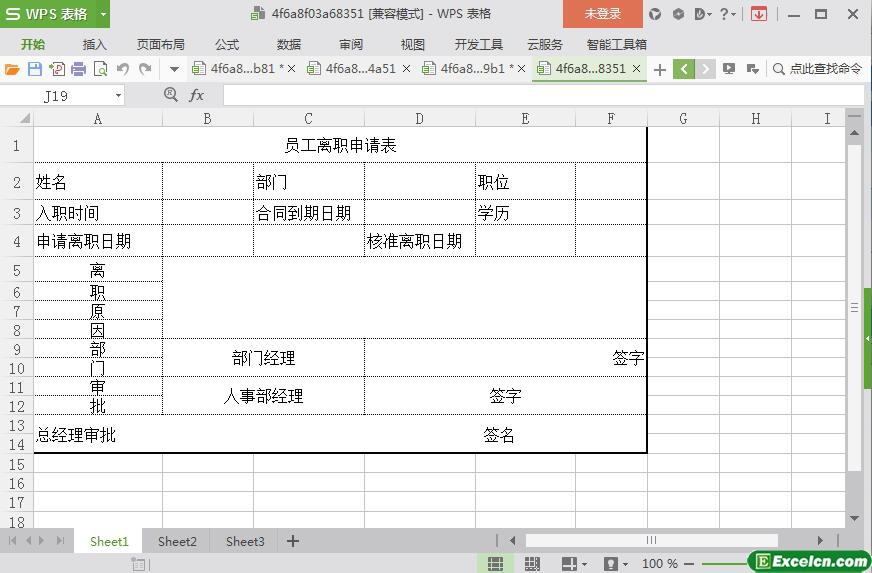Click the 未登录 login button

click(603, 14)
